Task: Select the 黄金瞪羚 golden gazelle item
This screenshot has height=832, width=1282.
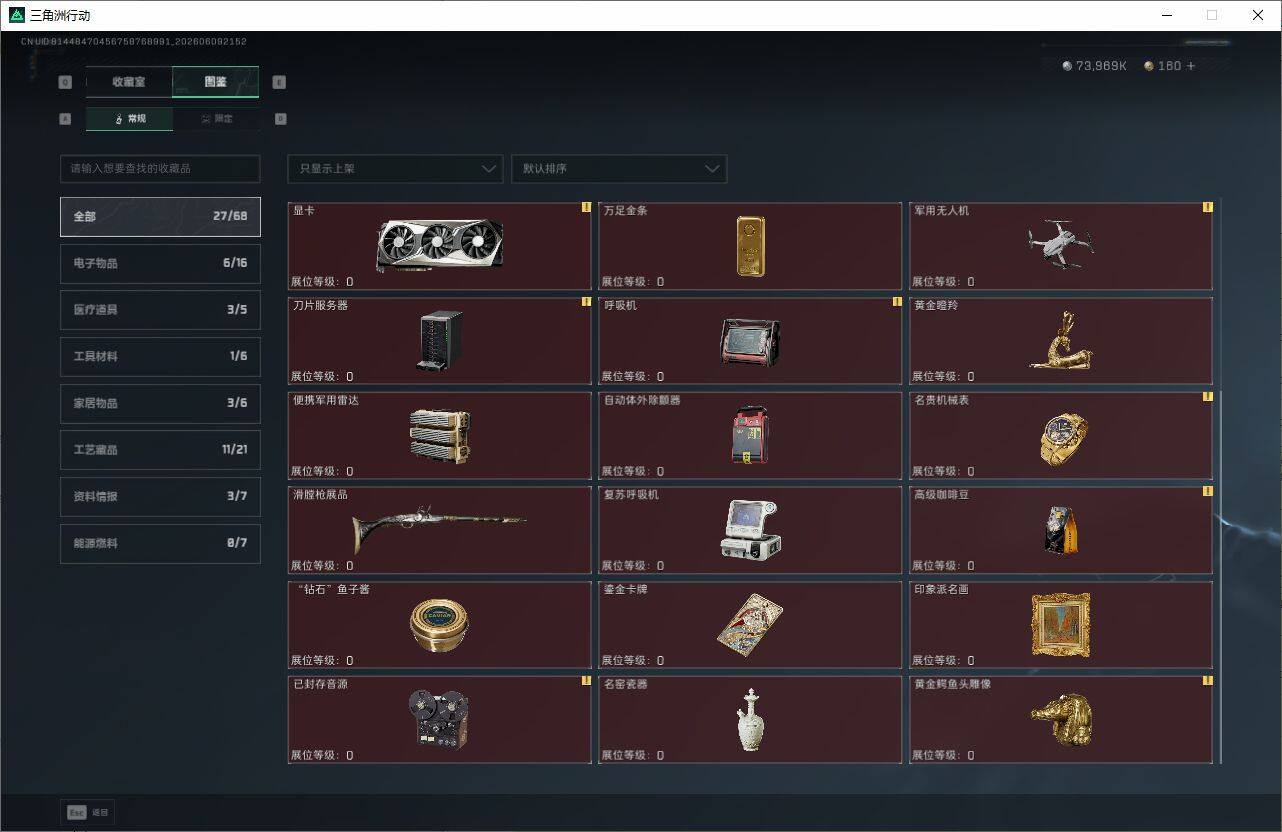Action: coord(1061,341)
